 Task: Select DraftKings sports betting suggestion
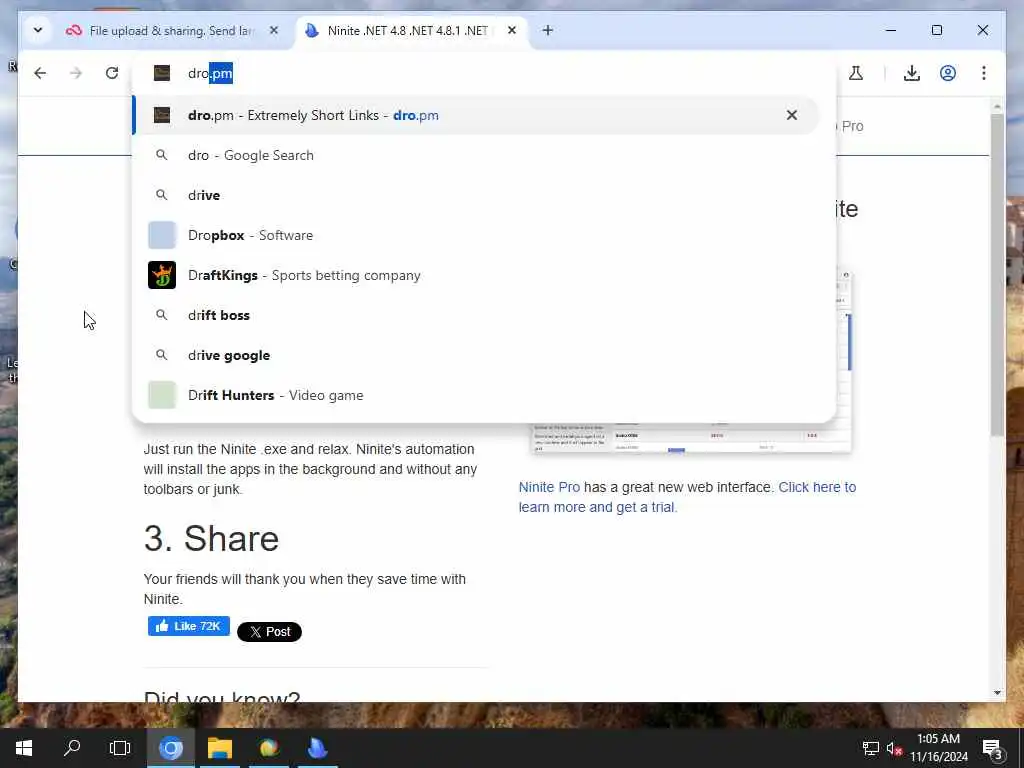point(475,275)
